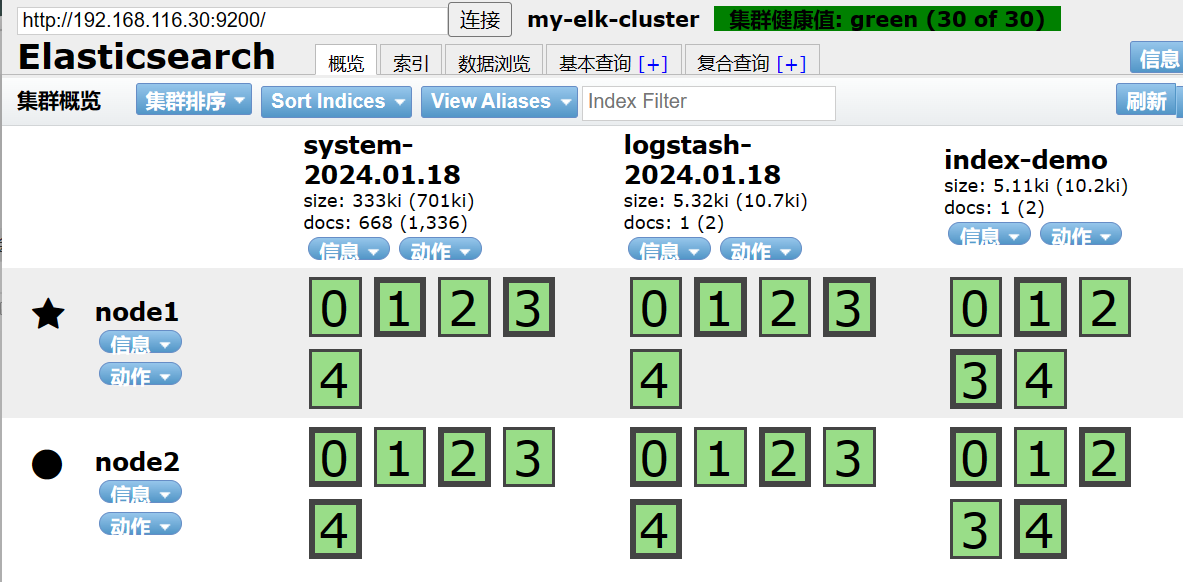Switch to the 索引 indices tab
The image size is (1183, 582).
[x=411, y=61]
